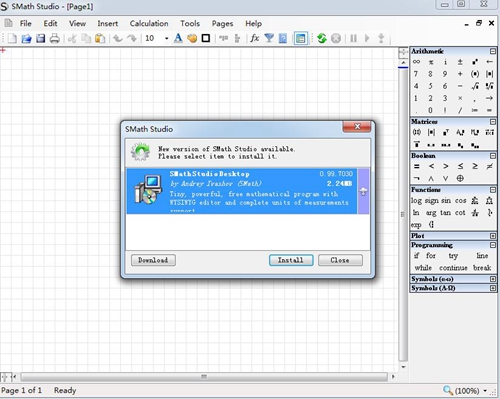Insert XOR circled-plus in Boolean panel
This screenshot has height=399, width=500.
pyautogui.click(x=460, y=179)
